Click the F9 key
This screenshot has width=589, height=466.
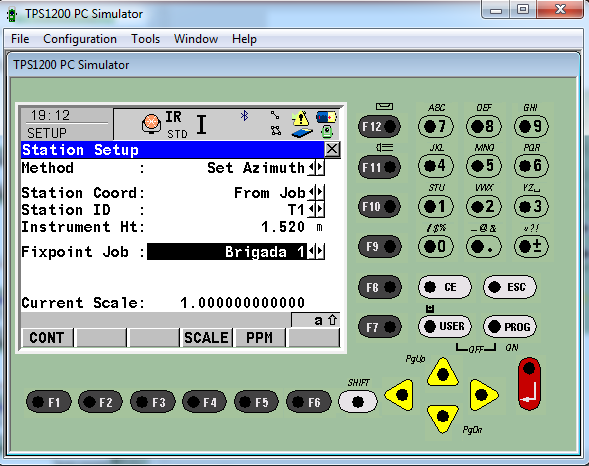[380, 246]
